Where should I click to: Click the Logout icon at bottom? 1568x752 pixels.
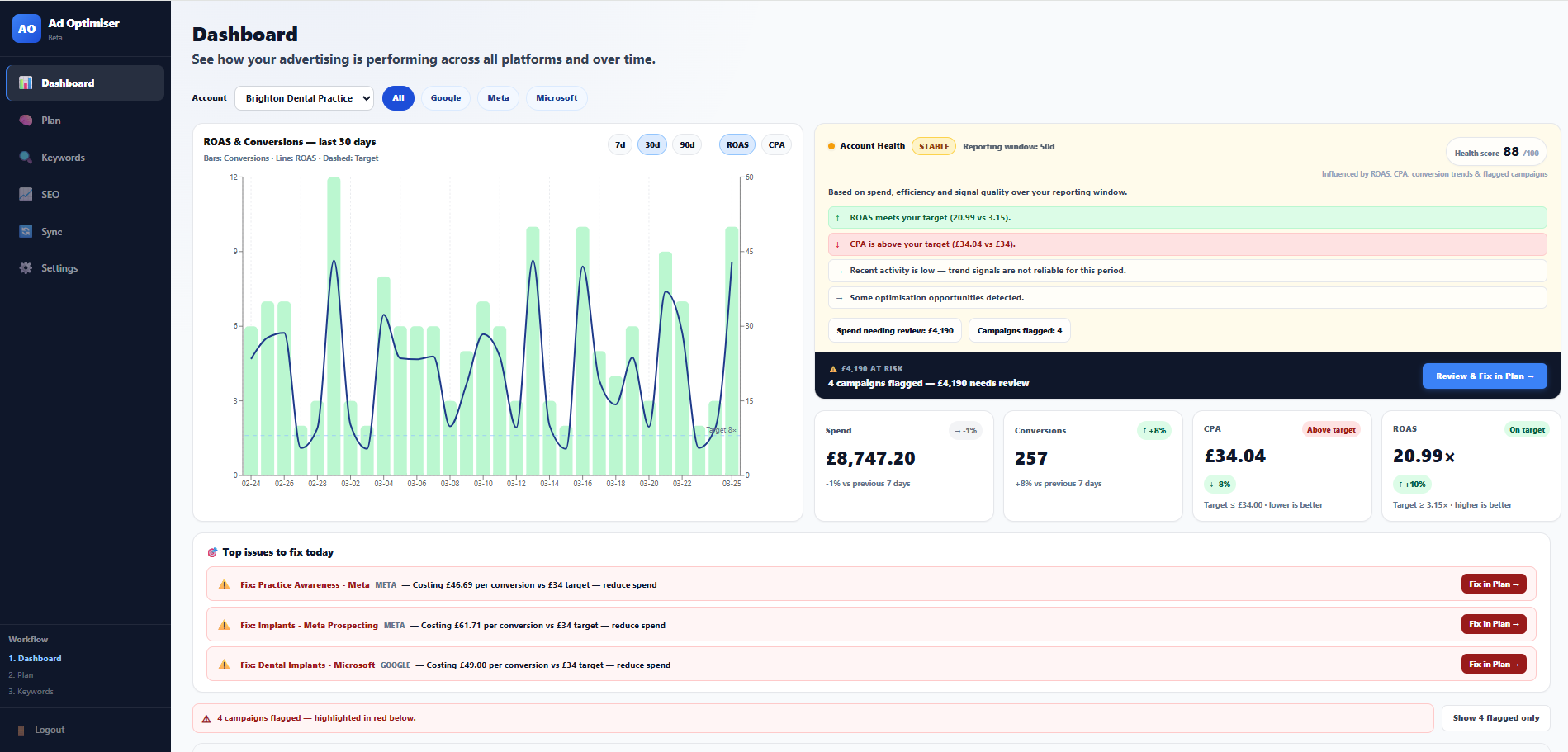[x=20, y=729]
